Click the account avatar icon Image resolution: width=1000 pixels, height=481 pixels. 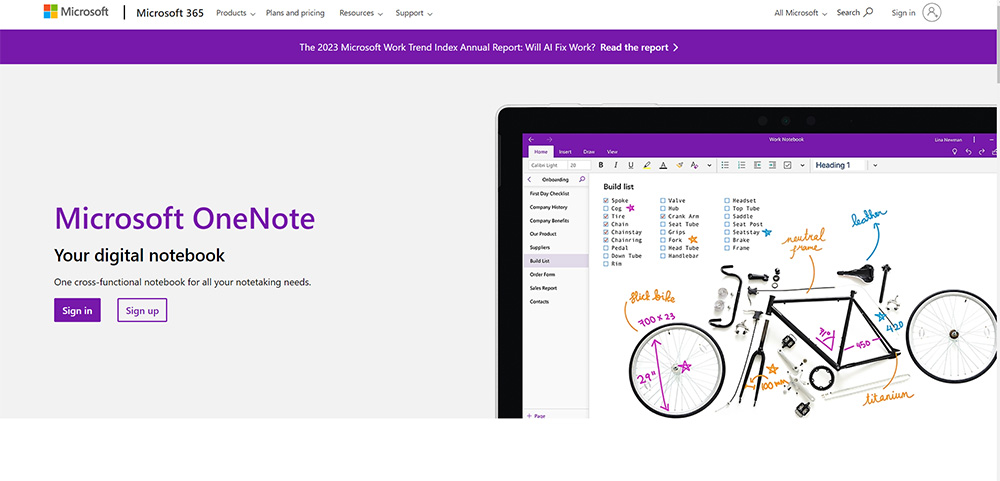[932, 13]
